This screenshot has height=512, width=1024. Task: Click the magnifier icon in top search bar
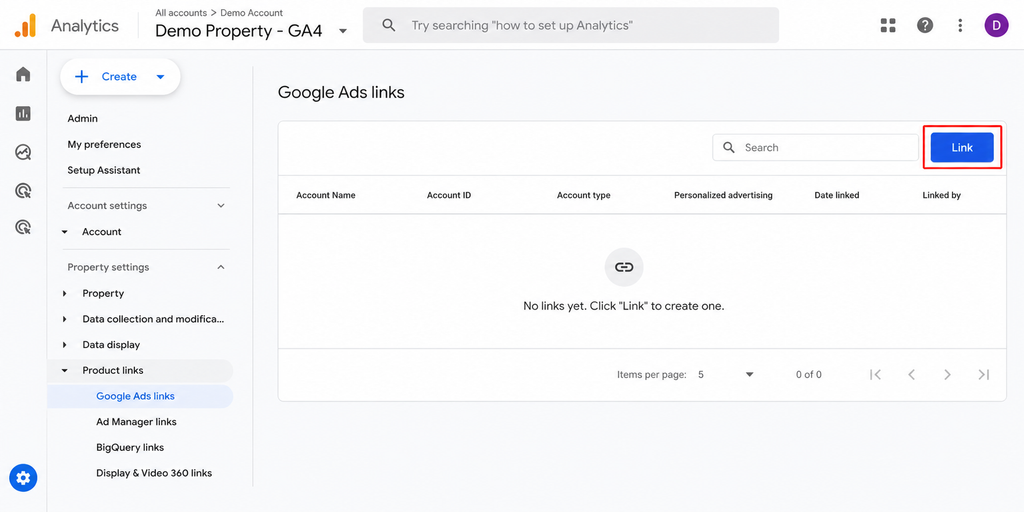[x=389, y=25]
